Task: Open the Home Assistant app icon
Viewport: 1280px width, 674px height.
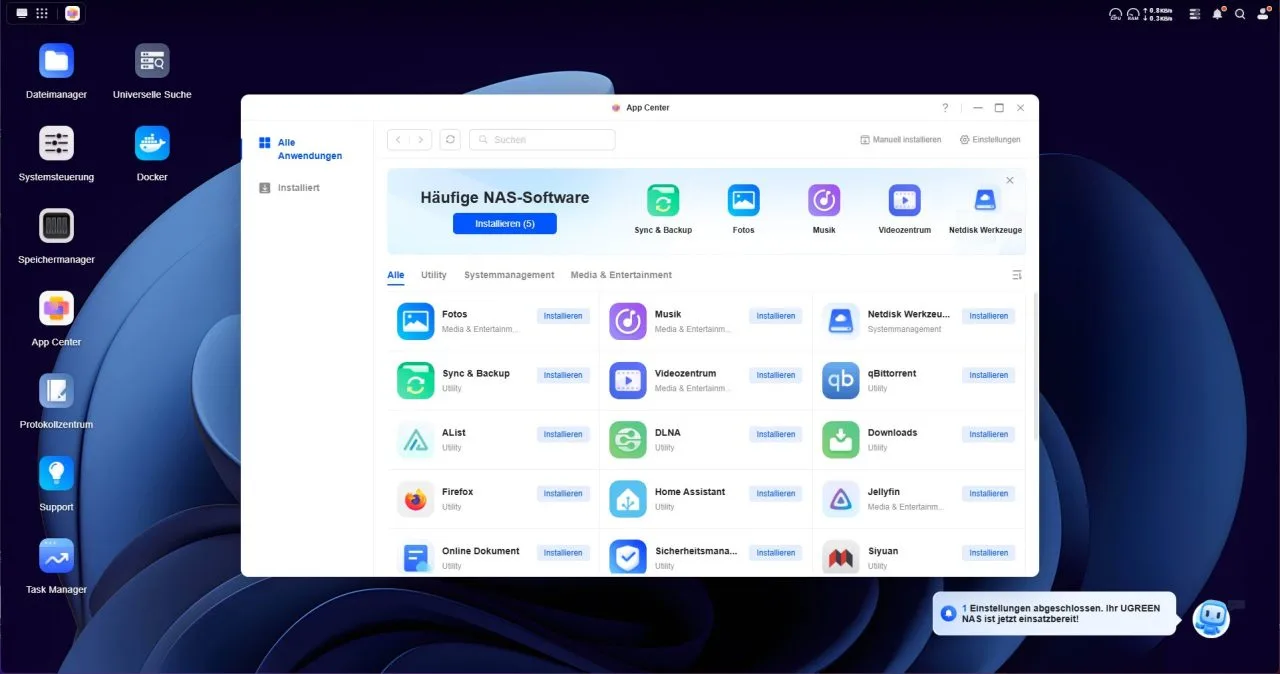Action: click(x=628, y=499)
